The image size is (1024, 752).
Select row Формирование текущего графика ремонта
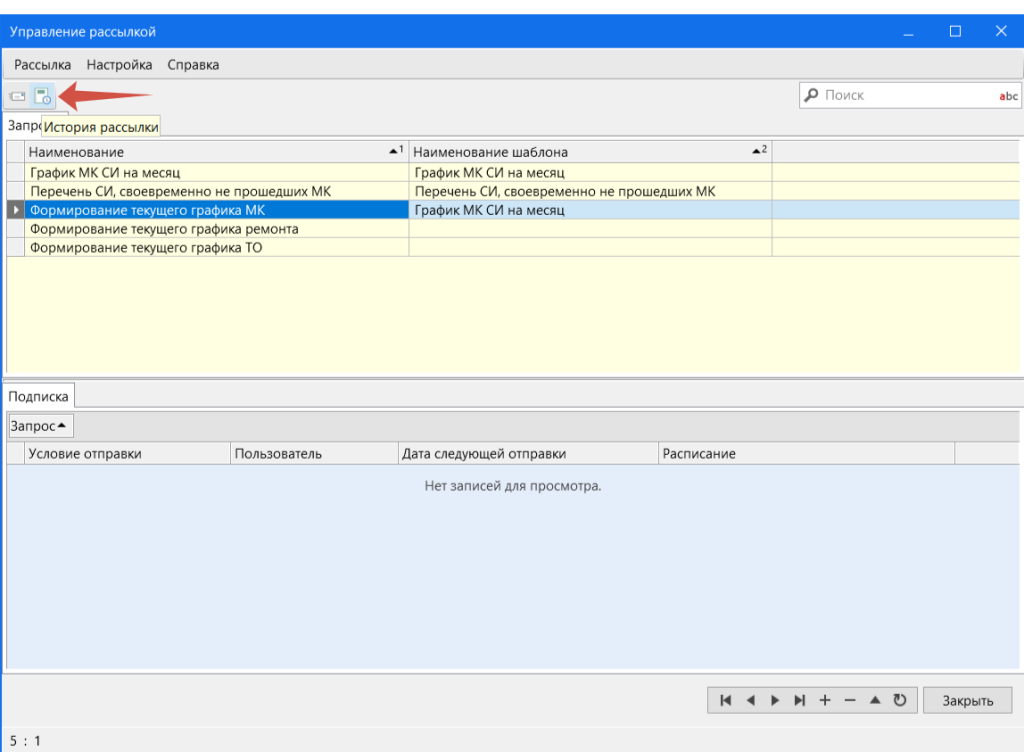[x=216, y=229]
